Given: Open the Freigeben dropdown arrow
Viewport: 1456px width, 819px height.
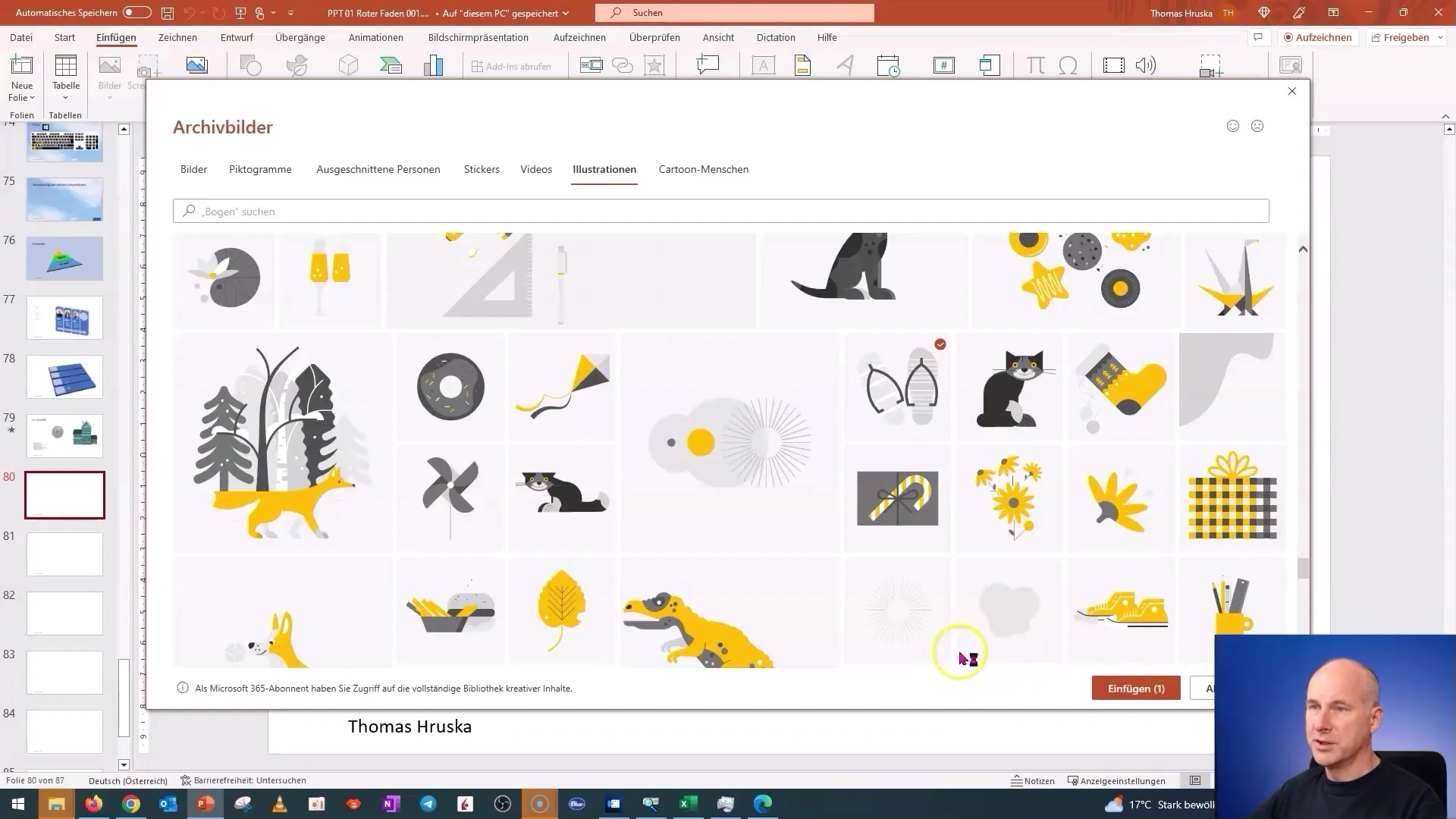Looking at the screenshot, I should 1440,37.
